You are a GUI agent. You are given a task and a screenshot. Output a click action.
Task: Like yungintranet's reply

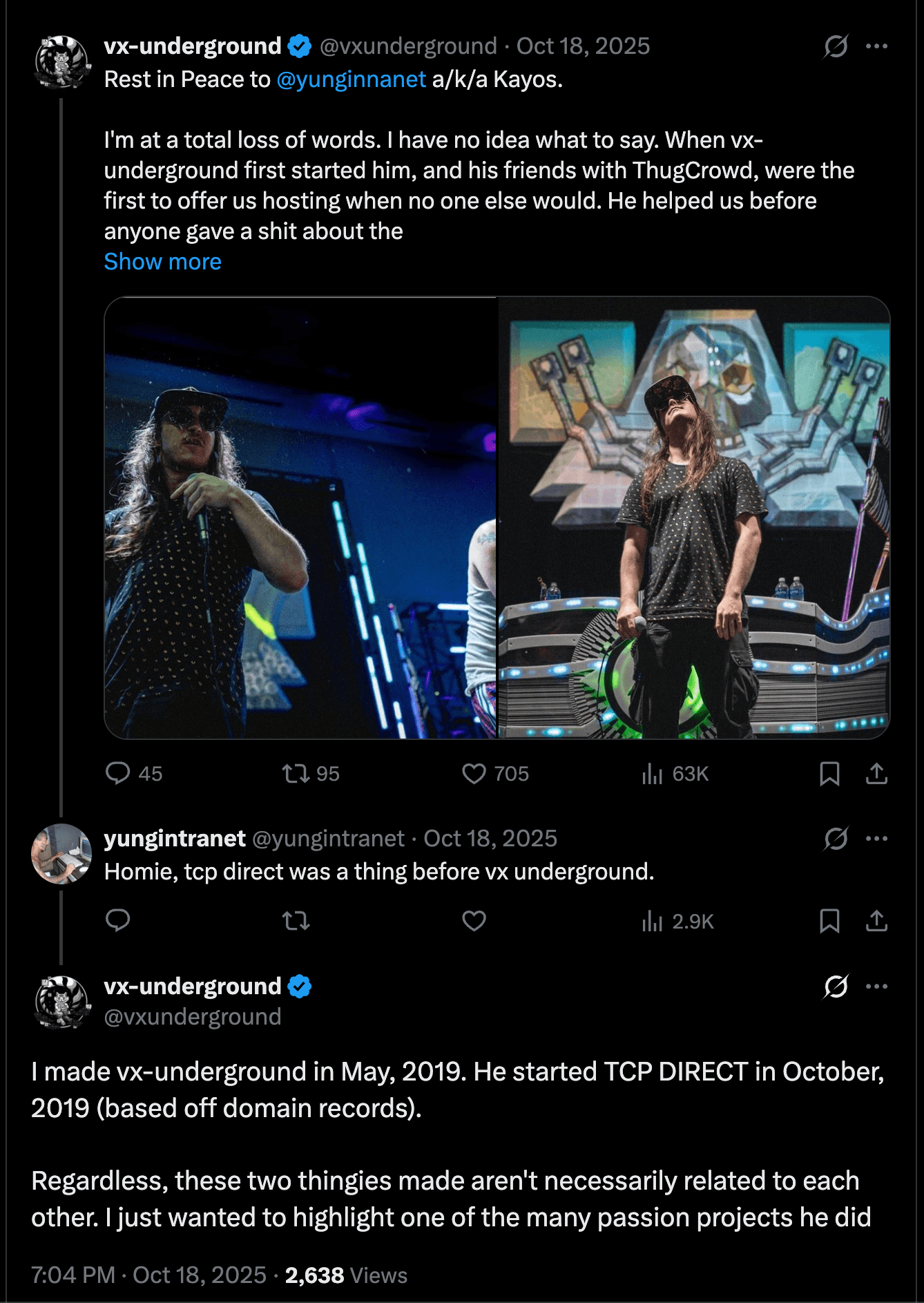(474, 920)
